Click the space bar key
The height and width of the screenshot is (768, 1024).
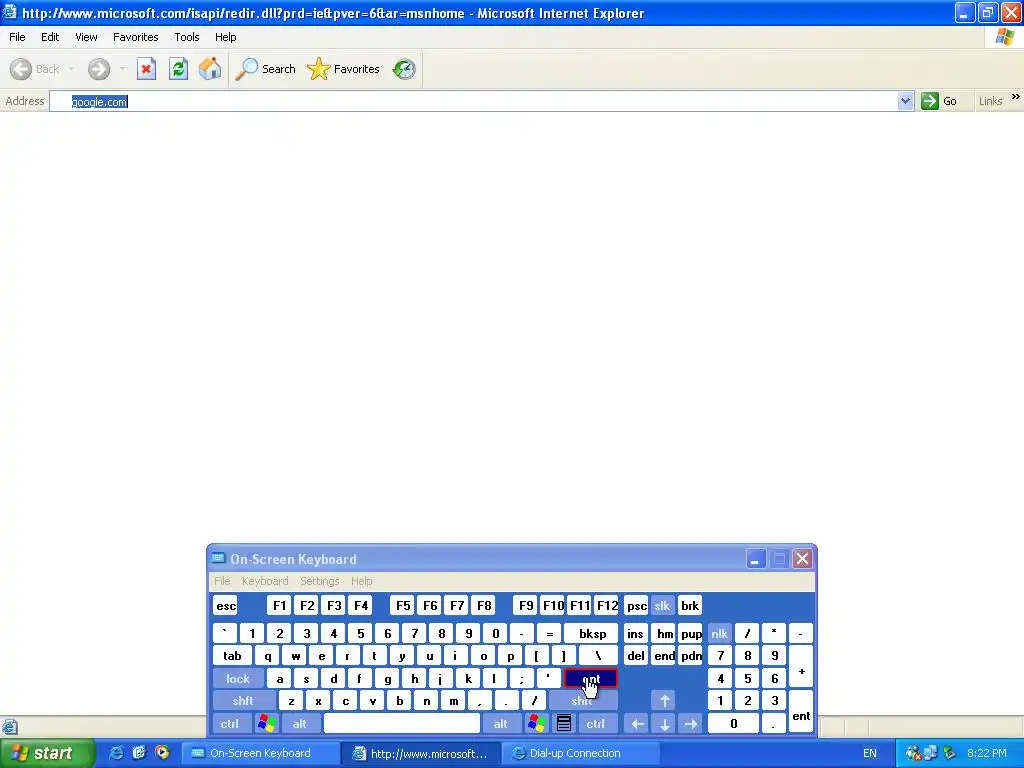[402, 724]
